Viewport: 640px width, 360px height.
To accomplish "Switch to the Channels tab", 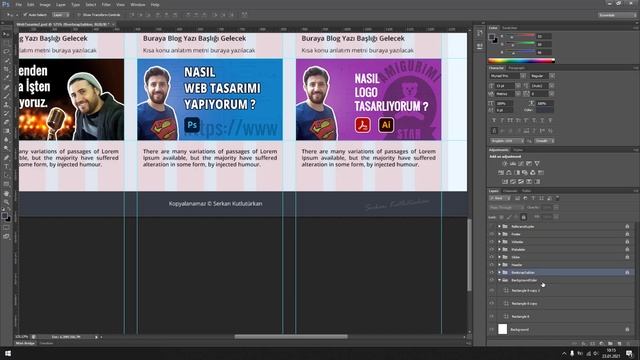I will point(510,191).
